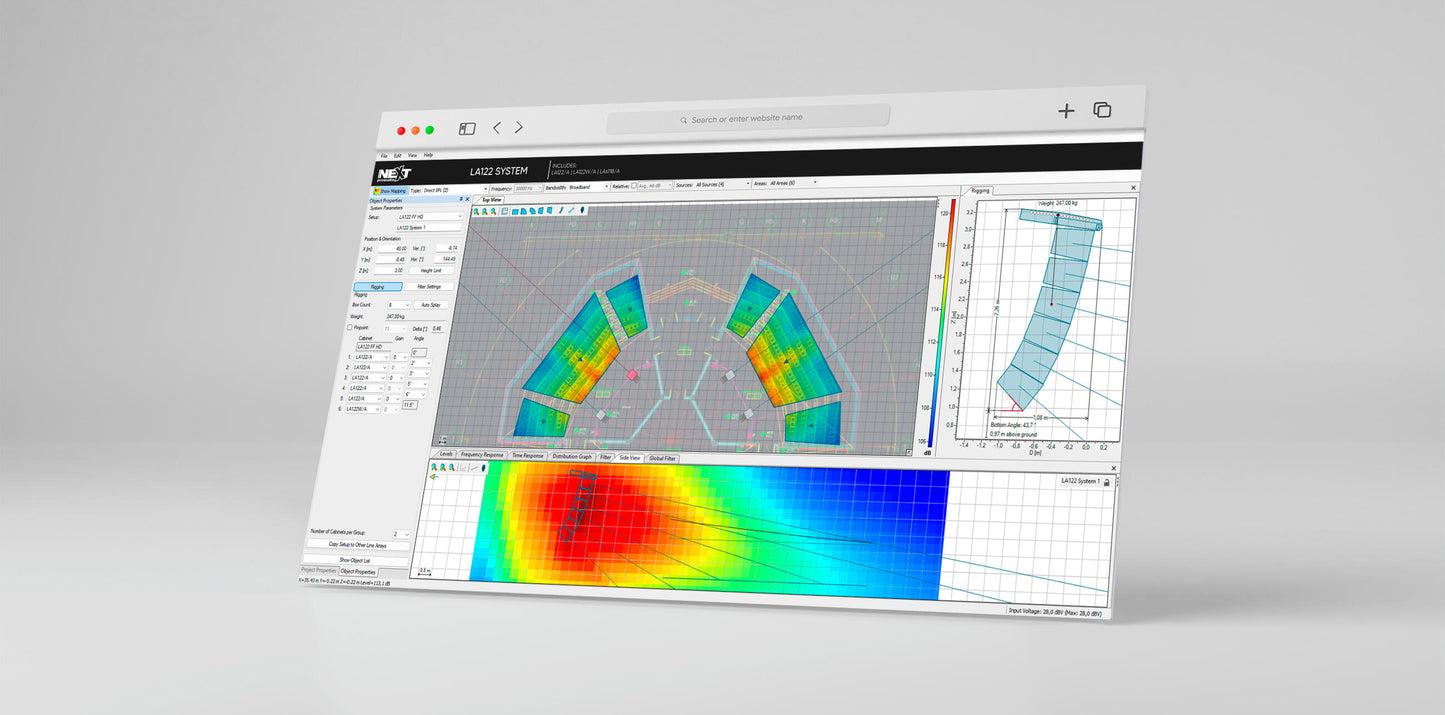Image resolution: width=1445 pixels, height=715 pixels.
Task: Click the pencil draw tool in Top View toolbar
Action: (x=560, y=211)
